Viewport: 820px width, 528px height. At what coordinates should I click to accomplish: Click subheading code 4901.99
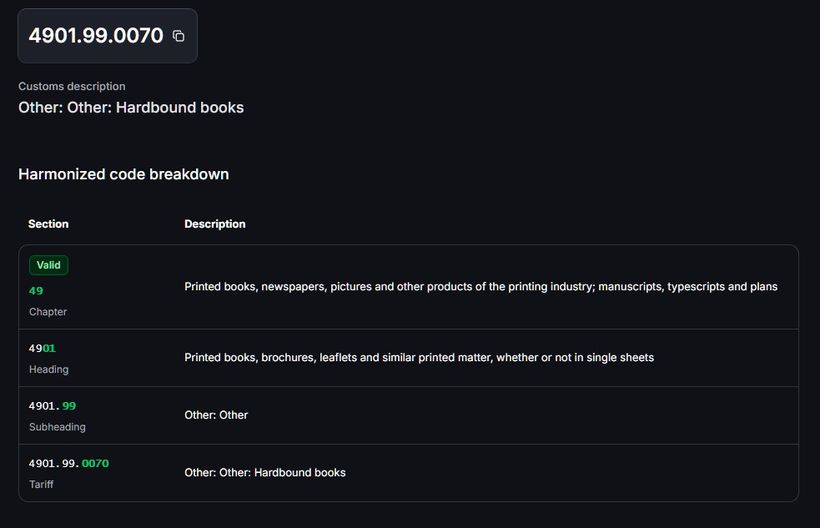(x=53, y=406)
